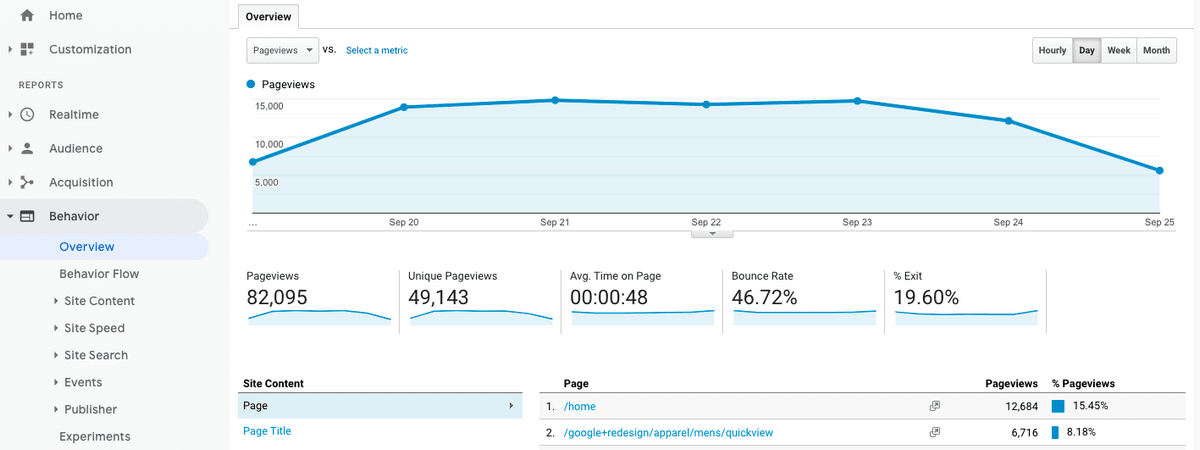Image resolution: width=1200 pixels, height=450 pixels.
Task: Switch chart to Week view
Action: point(1119,50)
